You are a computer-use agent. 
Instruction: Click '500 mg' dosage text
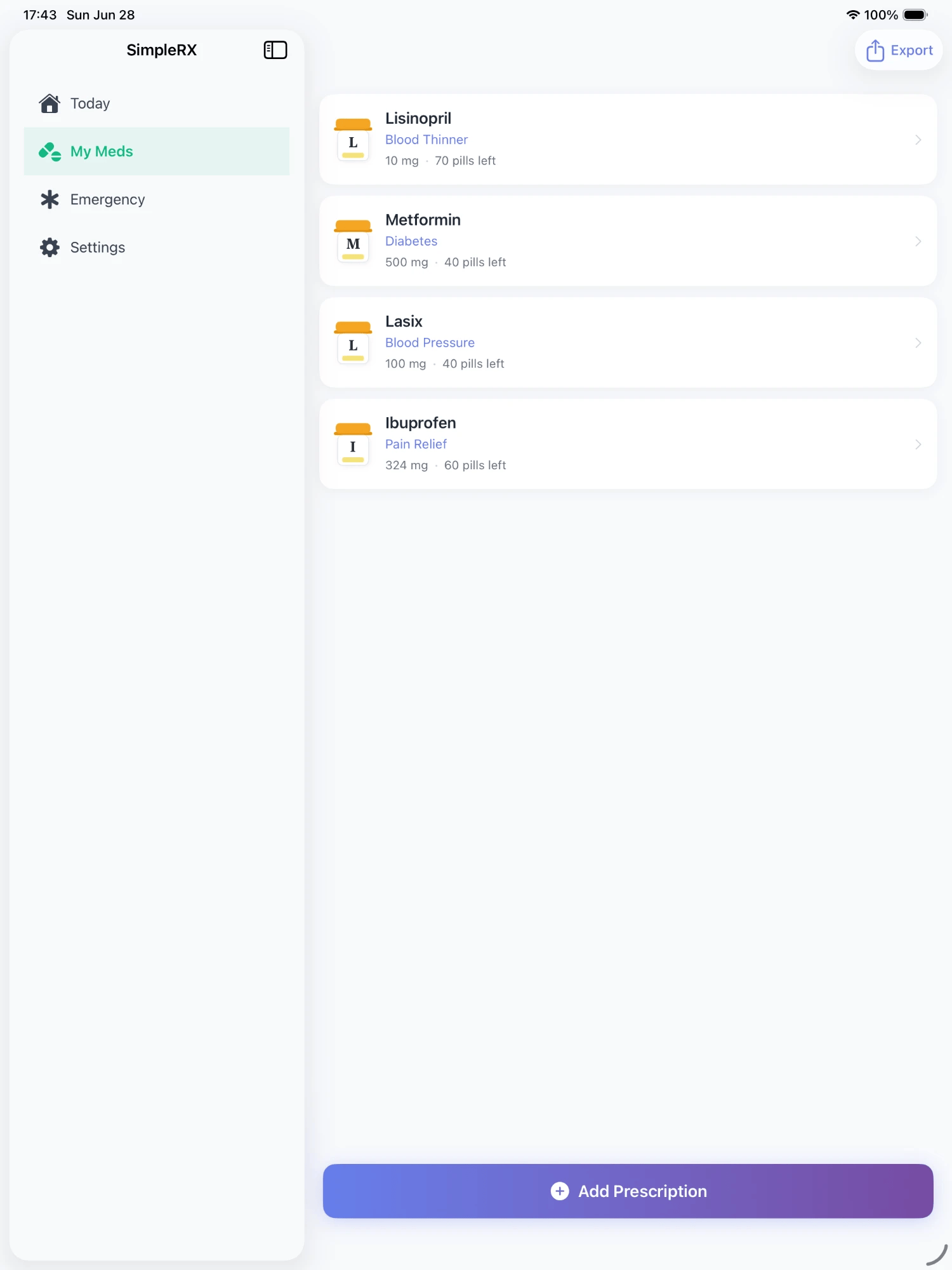coord(407,262)
